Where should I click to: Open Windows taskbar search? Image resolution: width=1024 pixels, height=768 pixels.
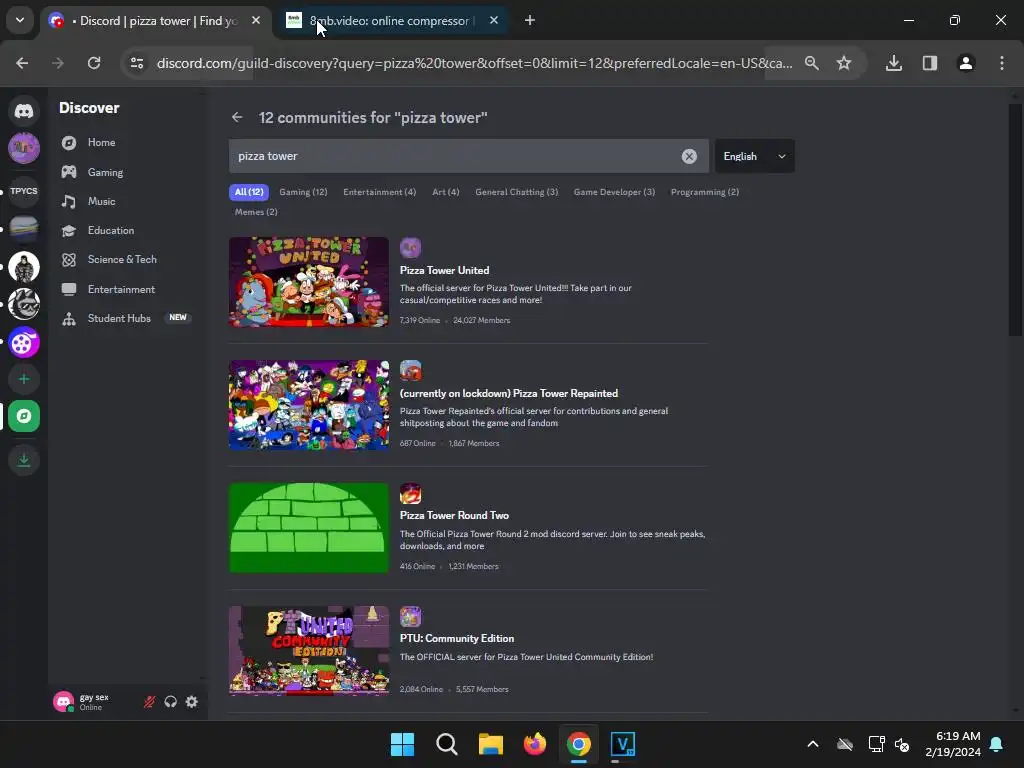(447, 744)
